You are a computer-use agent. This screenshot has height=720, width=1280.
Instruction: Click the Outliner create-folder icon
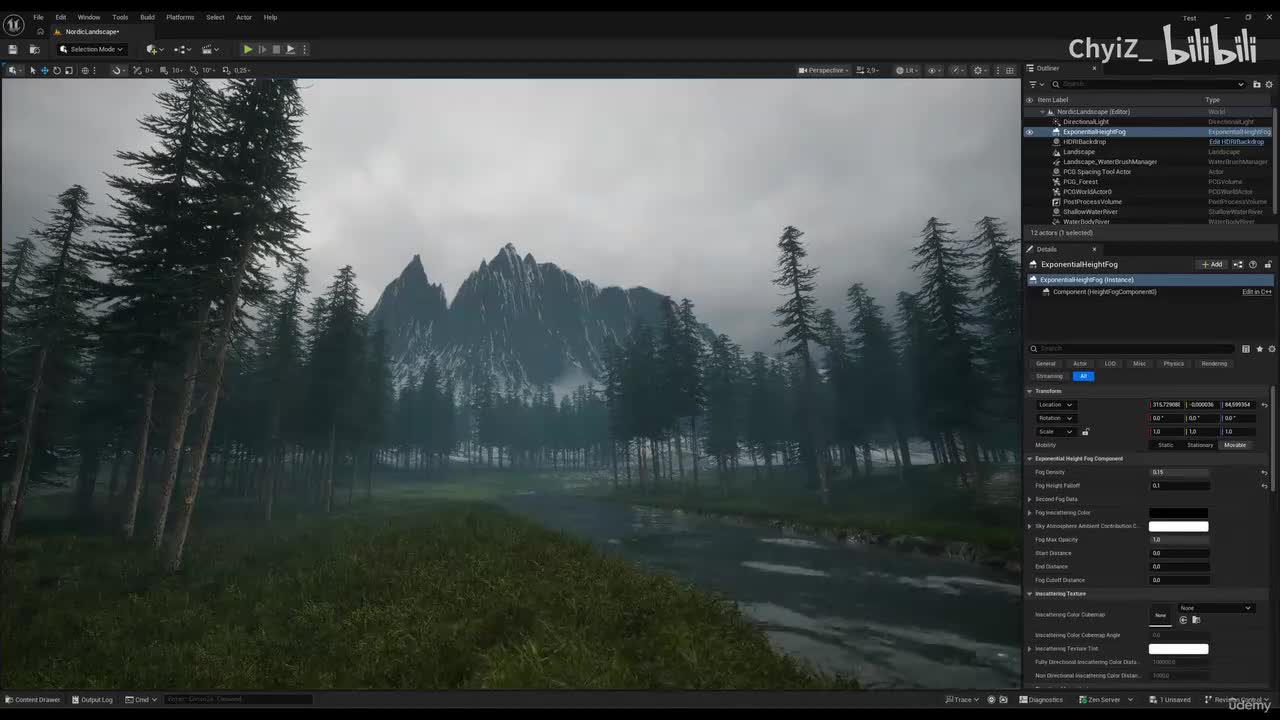pyautogui.click(x=1257, y=84)
